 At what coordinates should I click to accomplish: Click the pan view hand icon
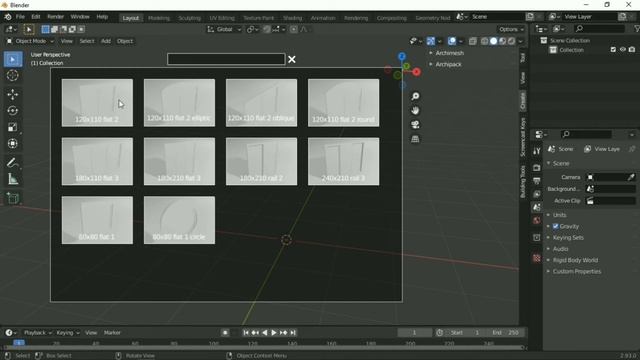click(415, 111)
